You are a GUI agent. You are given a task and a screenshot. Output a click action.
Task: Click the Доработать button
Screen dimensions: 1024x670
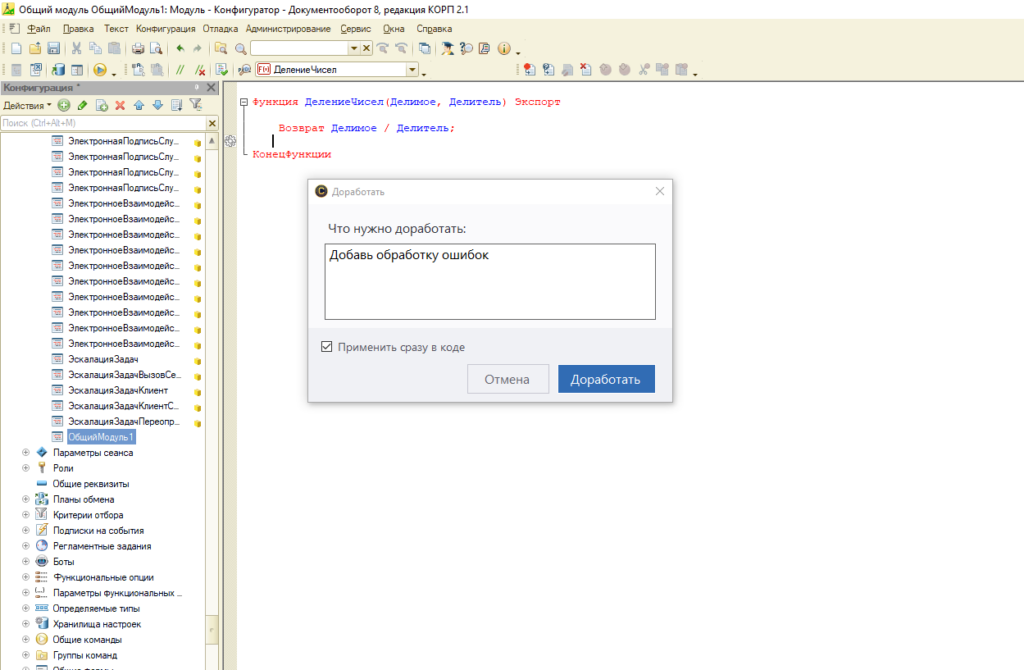pyautogui.click(x=606, y=379)
